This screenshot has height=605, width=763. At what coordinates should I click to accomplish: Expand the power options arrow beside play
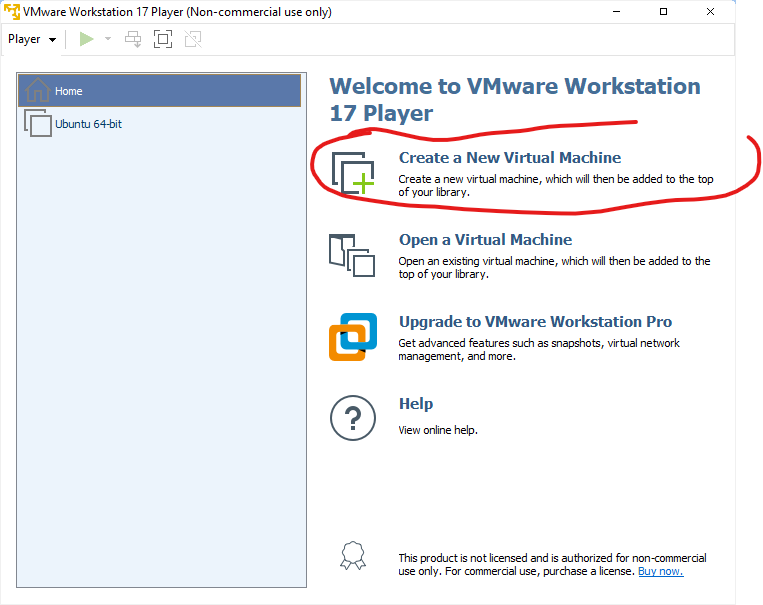(108, 39)
